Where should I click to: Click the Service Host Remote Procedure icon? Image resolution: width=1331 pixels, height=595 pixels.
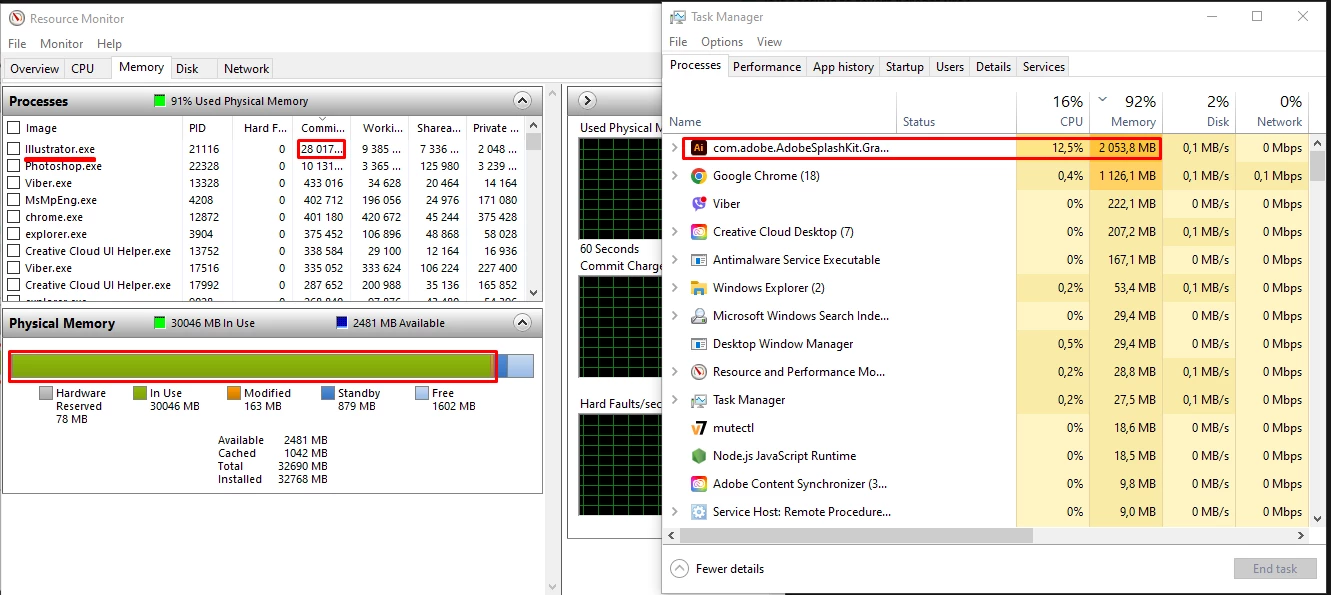click(x=699, y=512)
